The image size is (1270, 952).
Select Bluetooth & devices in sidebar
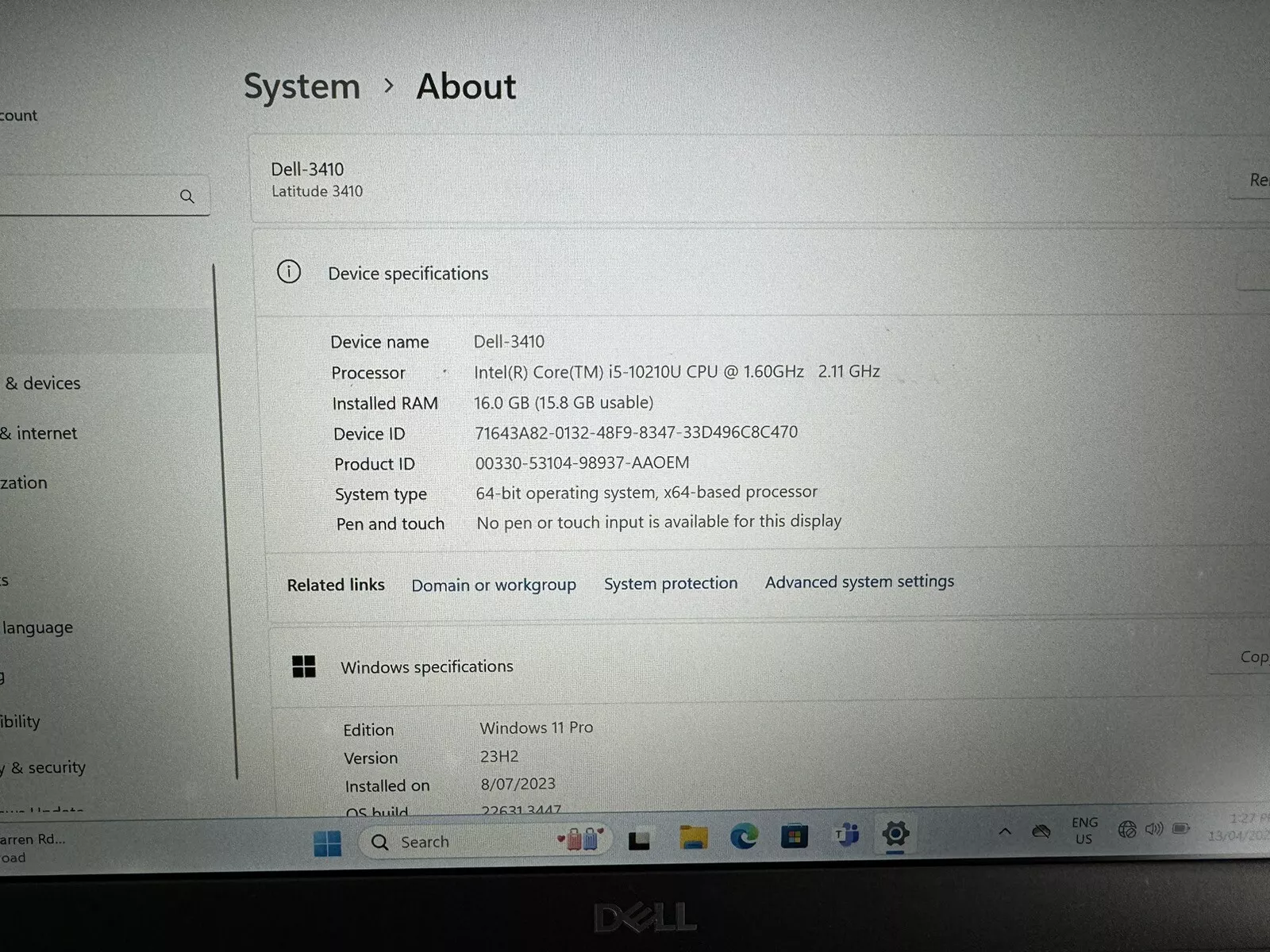pyautogui.click(x=42, y=383)
